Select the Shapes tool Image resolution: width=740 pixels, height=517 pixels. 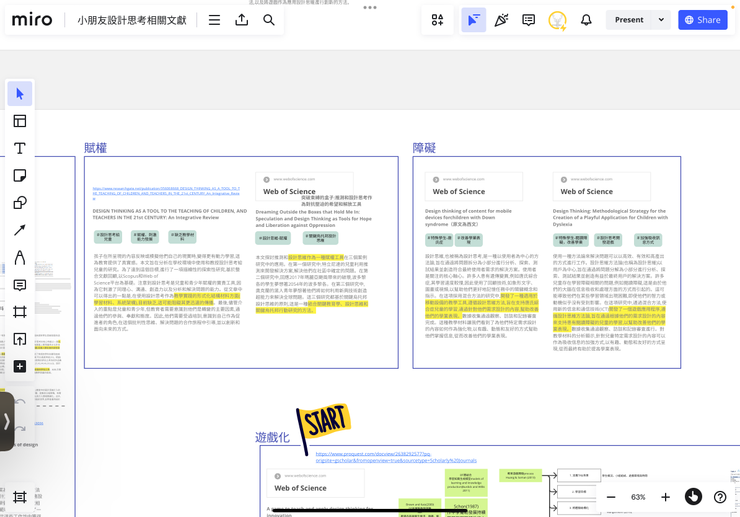(20, 203)
